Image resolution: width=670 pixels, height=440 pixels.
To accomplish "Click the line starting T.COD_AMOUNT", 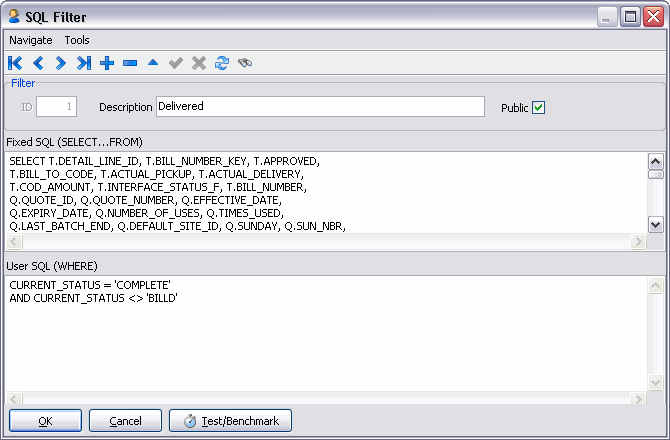I will click(158, 187).
